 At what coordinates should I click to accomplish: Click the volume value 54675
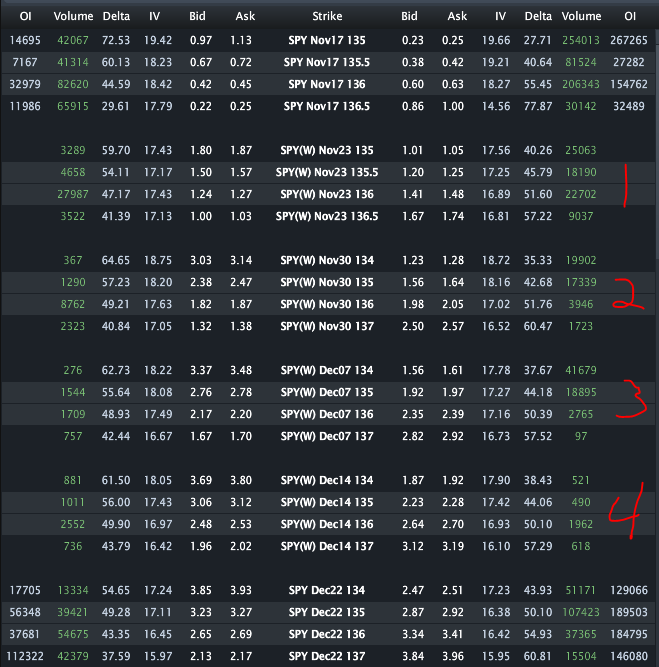[x=73, y=634]
